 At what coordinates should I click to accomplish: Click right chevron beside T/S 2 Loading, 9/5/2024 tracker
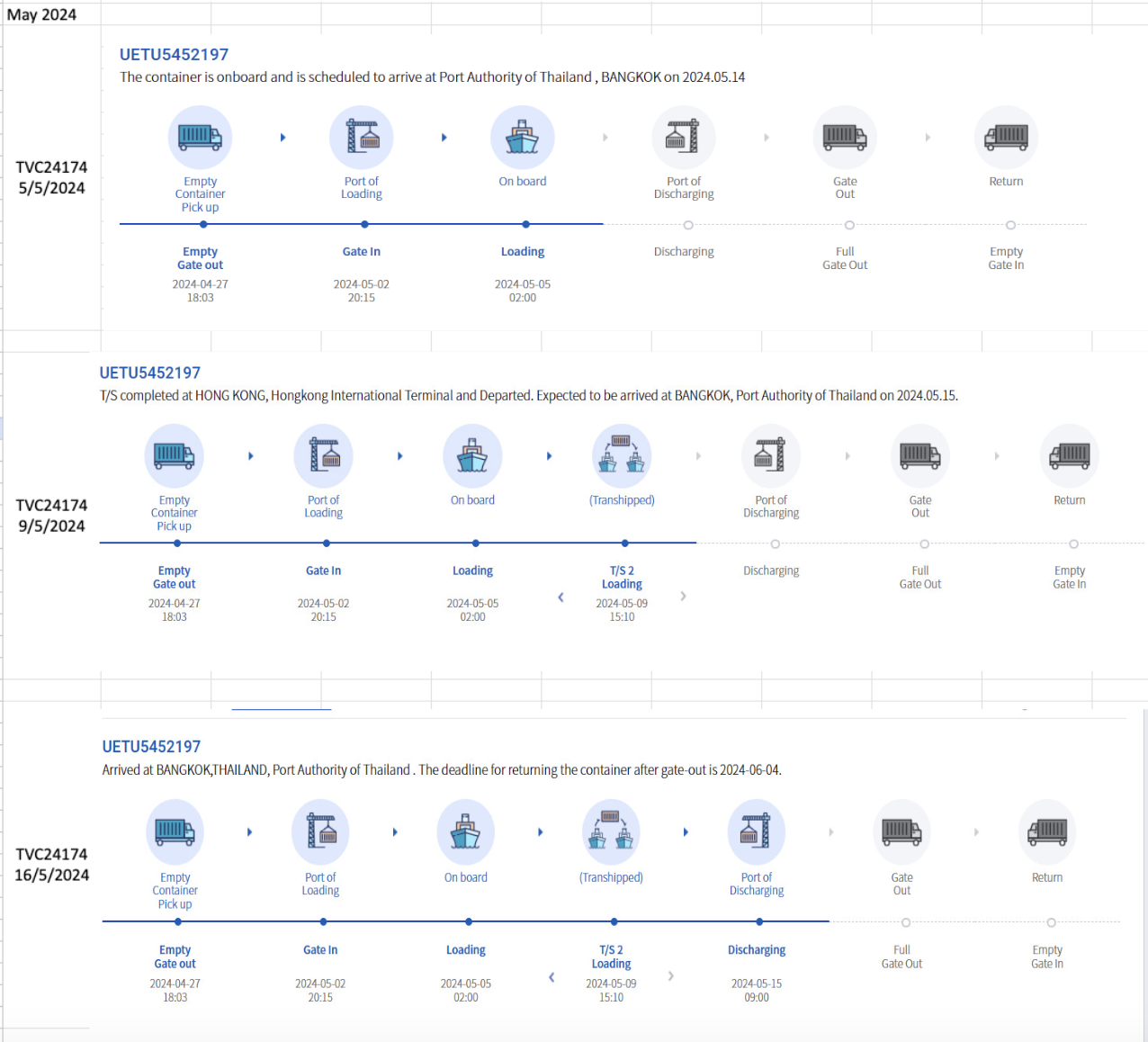(x=683, y=597)
